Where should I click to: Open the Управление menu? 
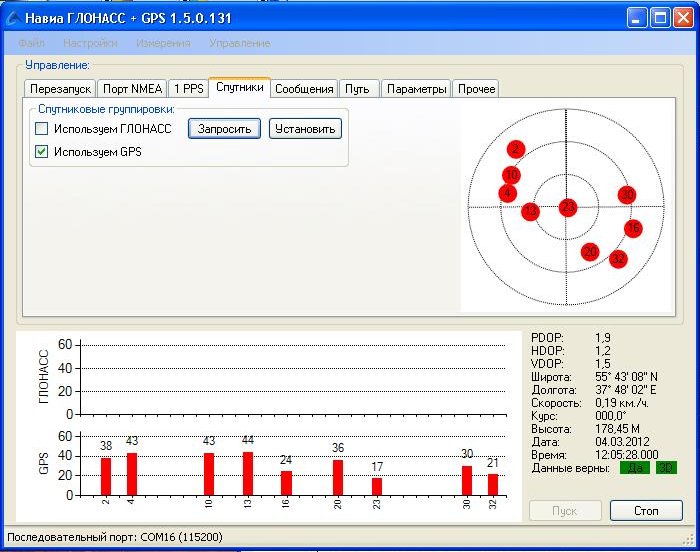tap(240, 43)
